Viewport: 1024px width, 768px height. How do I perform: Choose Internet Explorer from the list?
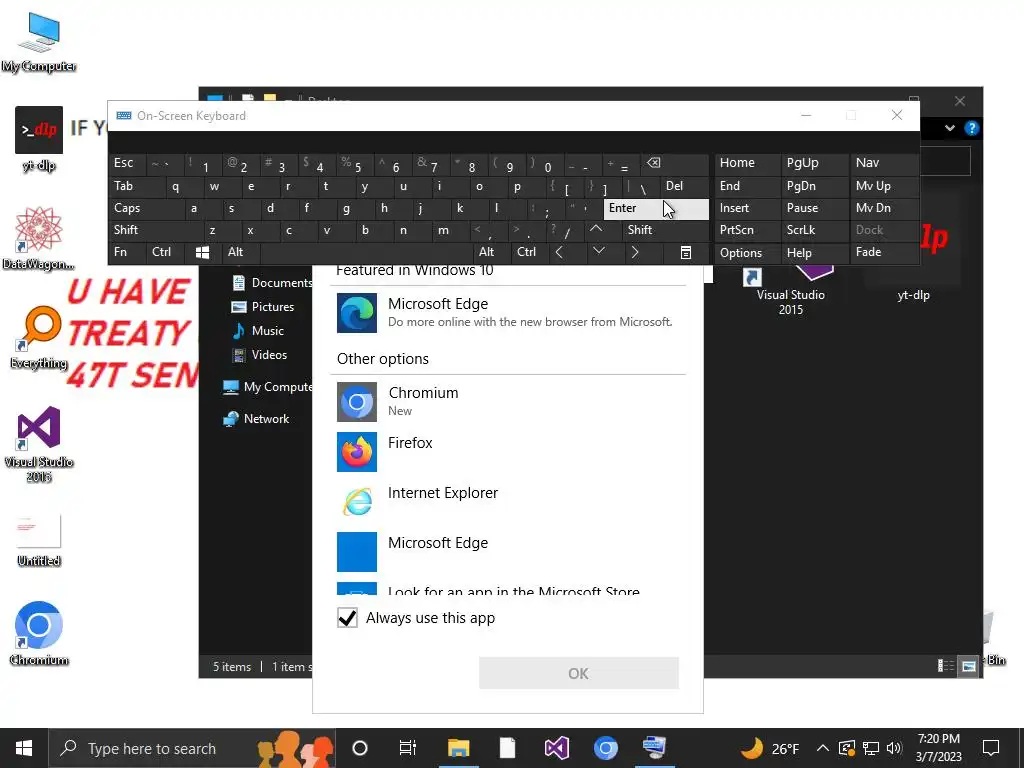508,502
